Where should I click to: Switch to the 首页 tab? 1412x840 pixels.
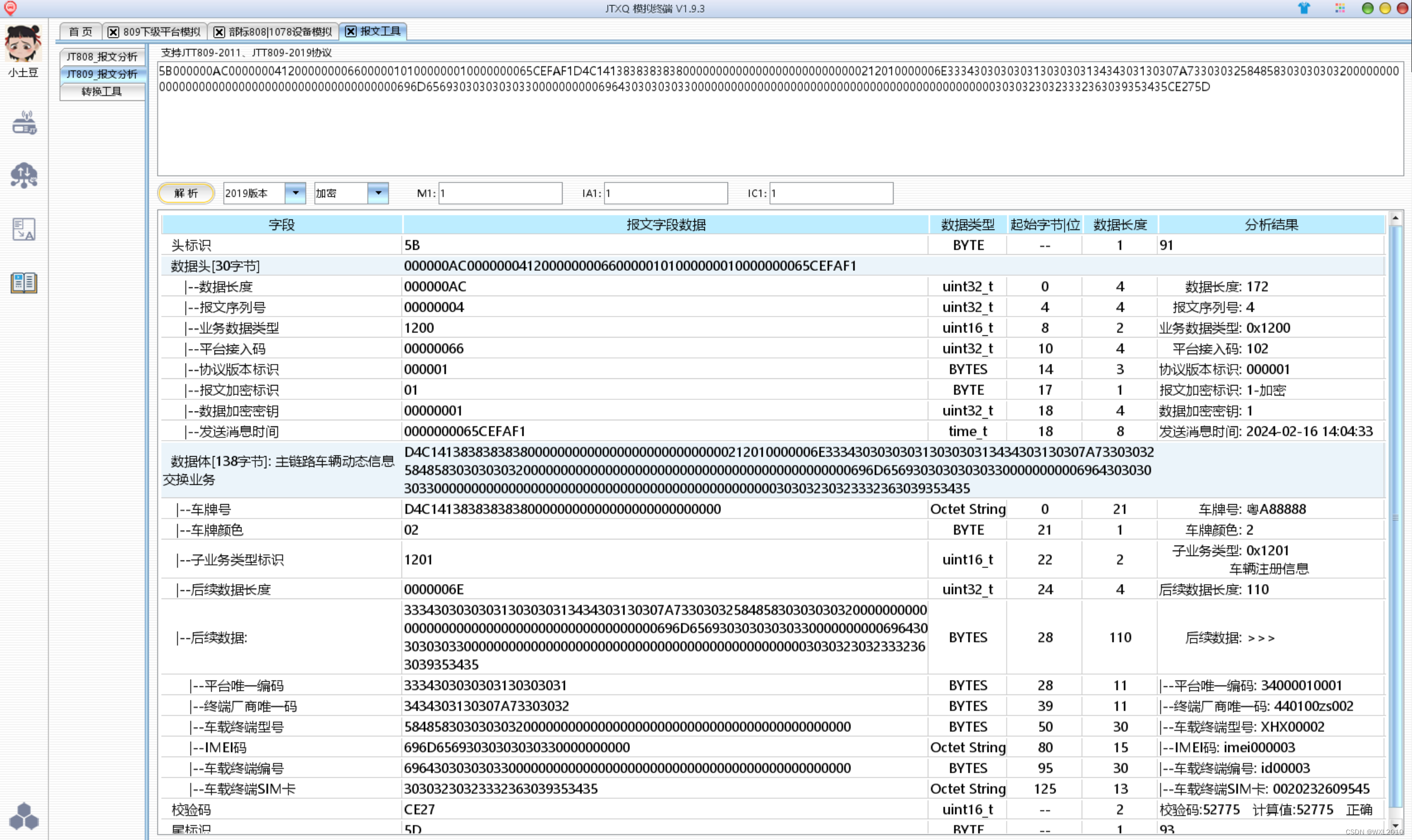click(81, 31)
